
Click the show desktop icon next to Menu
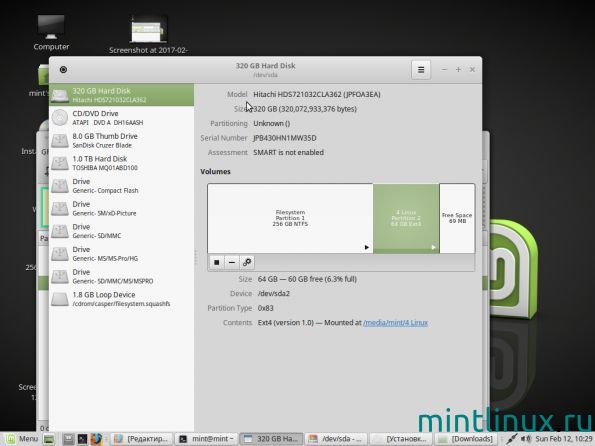click(x=49, y=439)
